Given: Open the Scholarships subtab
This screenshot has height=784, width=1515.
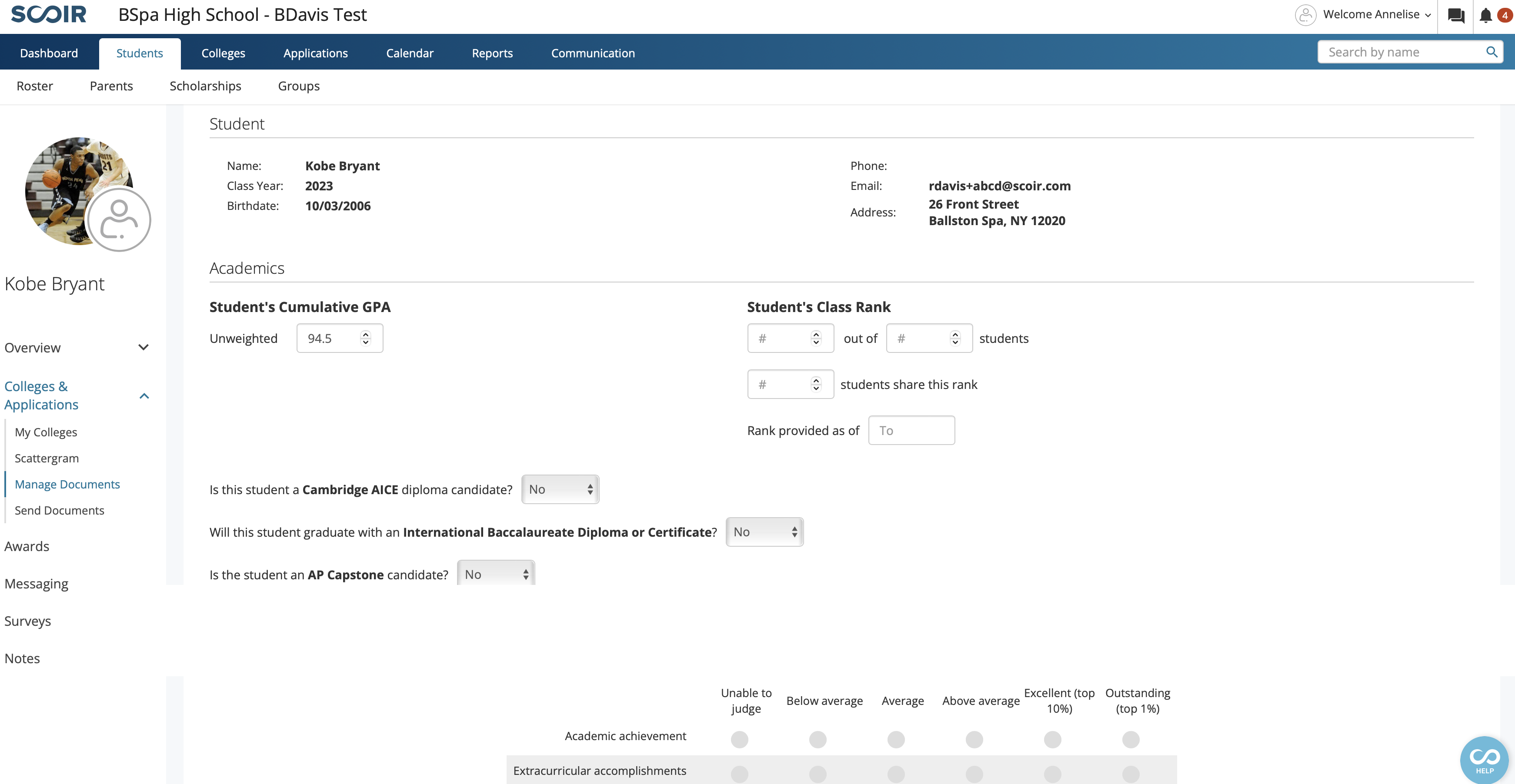Looking at the screenshot, I should (x=205, y=86).
